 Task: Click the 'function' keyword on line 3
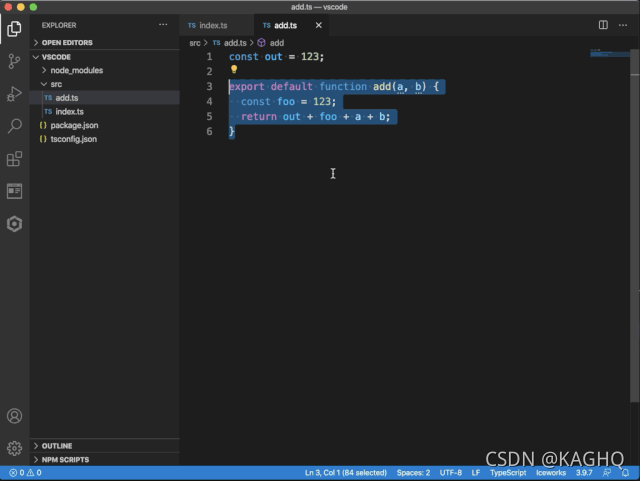point(343,87)
